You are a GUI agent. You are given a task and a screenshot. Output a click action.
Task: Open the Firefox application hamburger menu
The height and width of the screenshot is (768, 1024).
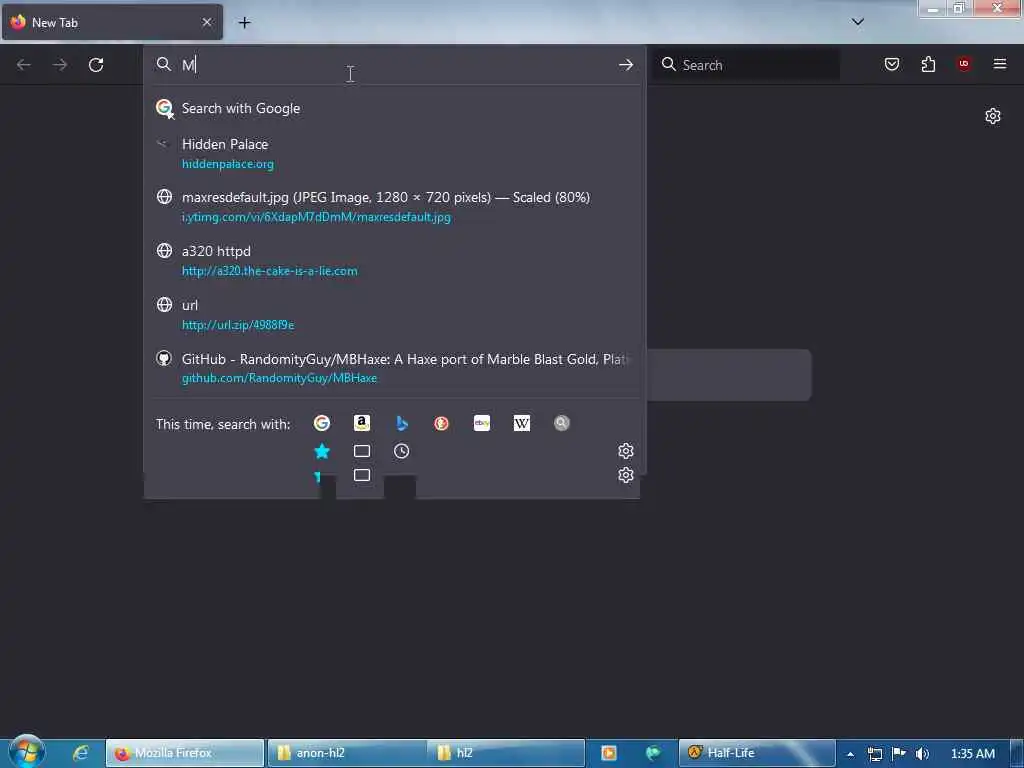coord(1000,64)
